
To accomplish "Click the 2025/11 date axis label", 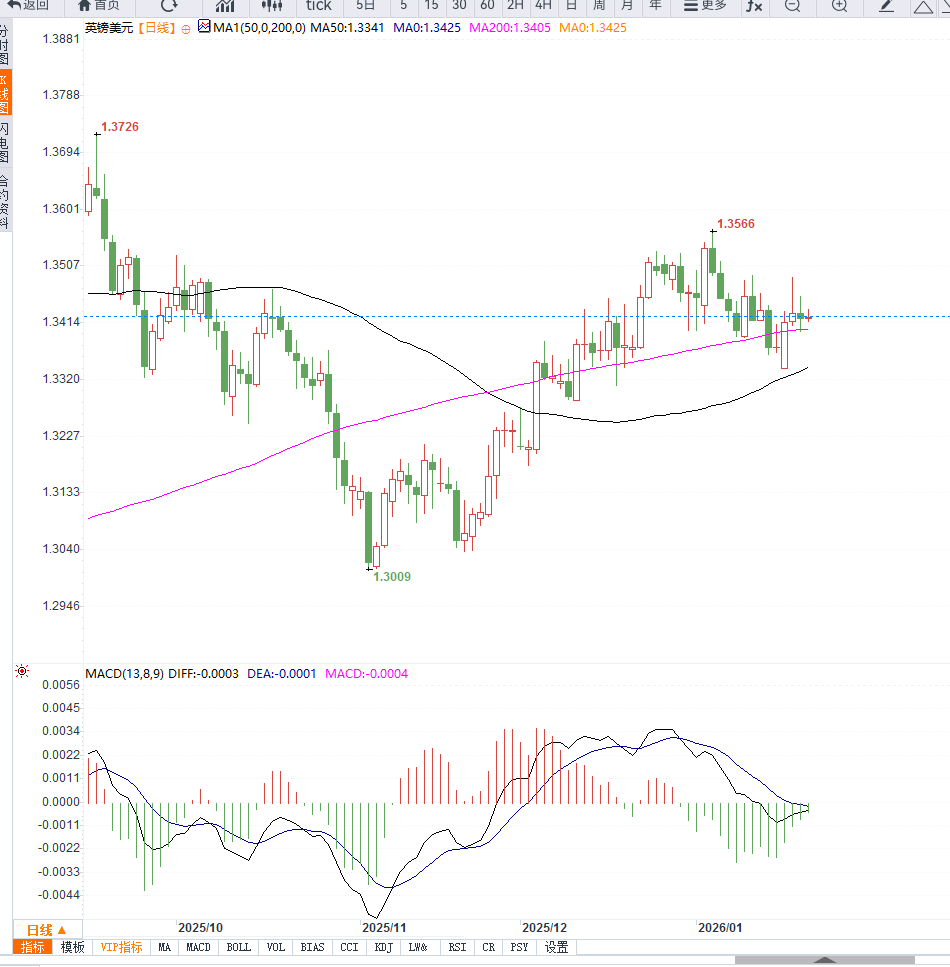I will tap(384, 928).
